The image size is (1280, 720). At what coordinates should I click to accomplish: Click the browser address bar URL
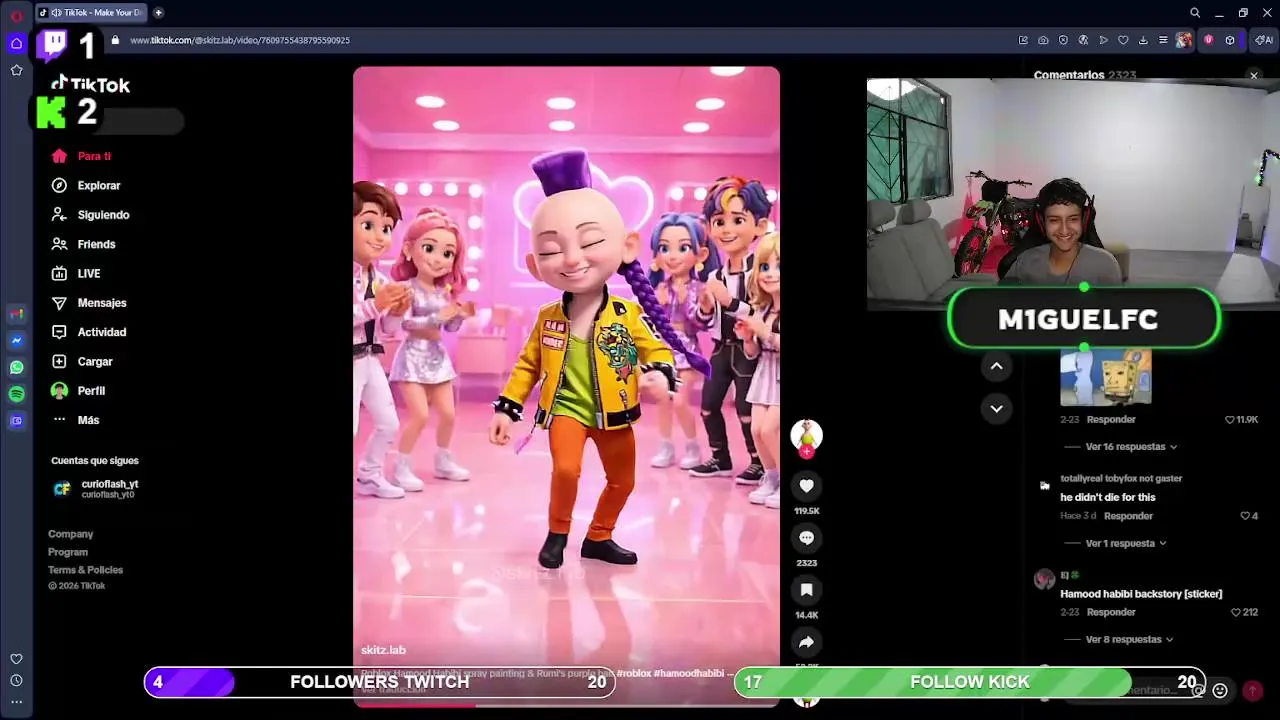(240, 40)
